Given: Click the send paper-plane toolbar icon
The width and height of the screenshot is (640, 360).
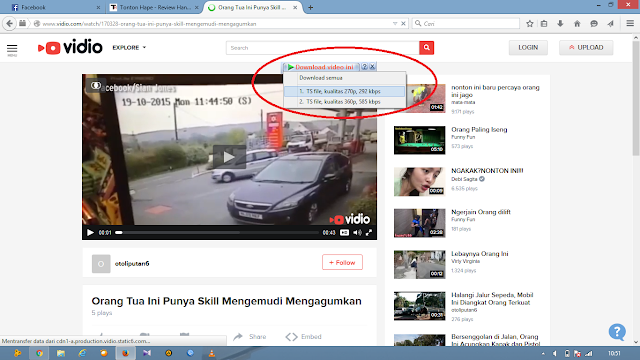Looking at the screenshot, I should [x=611, y=24].
